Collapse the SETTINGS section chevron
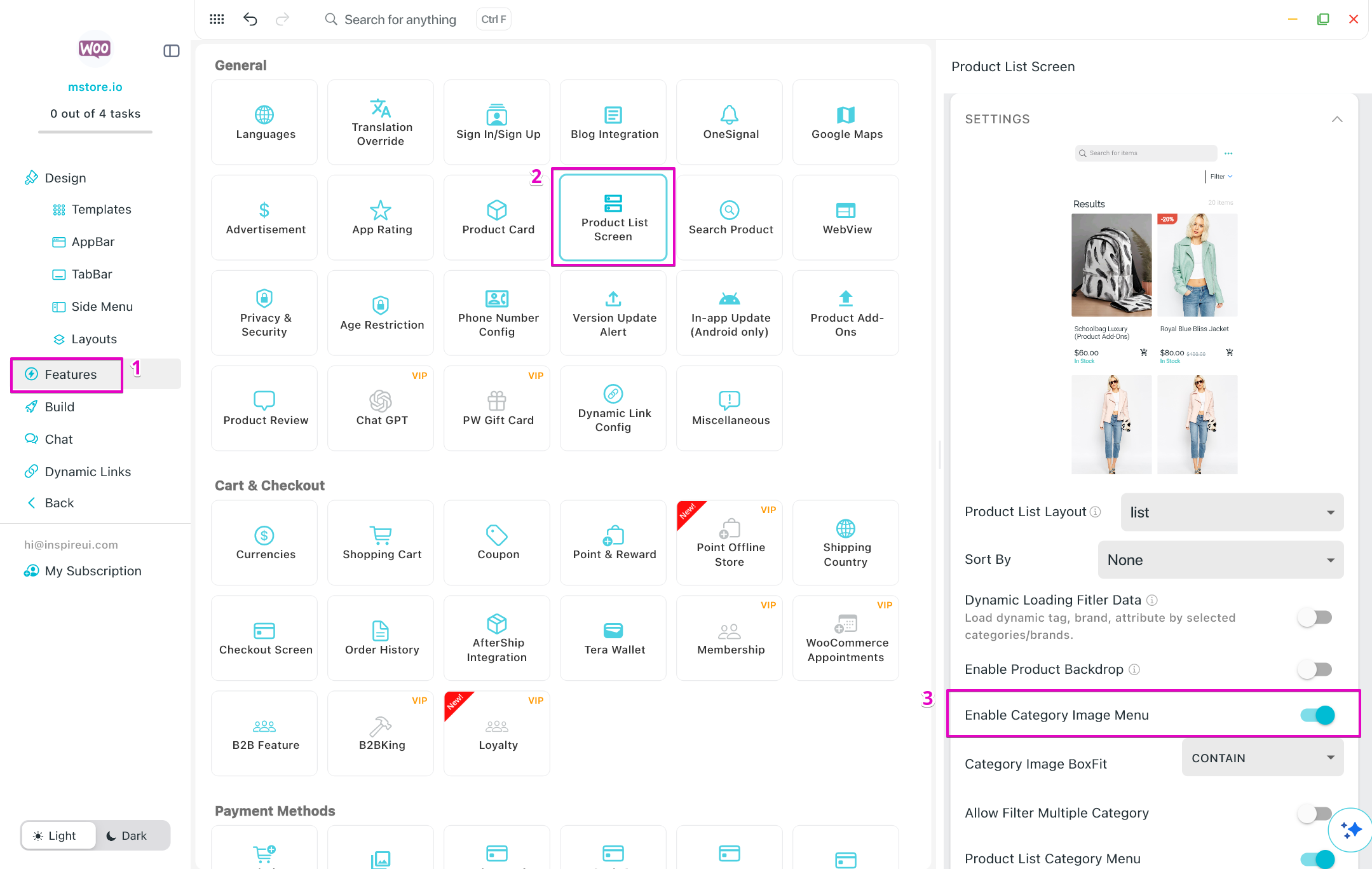The width and height of the screenshot is (1372, 869). pos(1337,120)
